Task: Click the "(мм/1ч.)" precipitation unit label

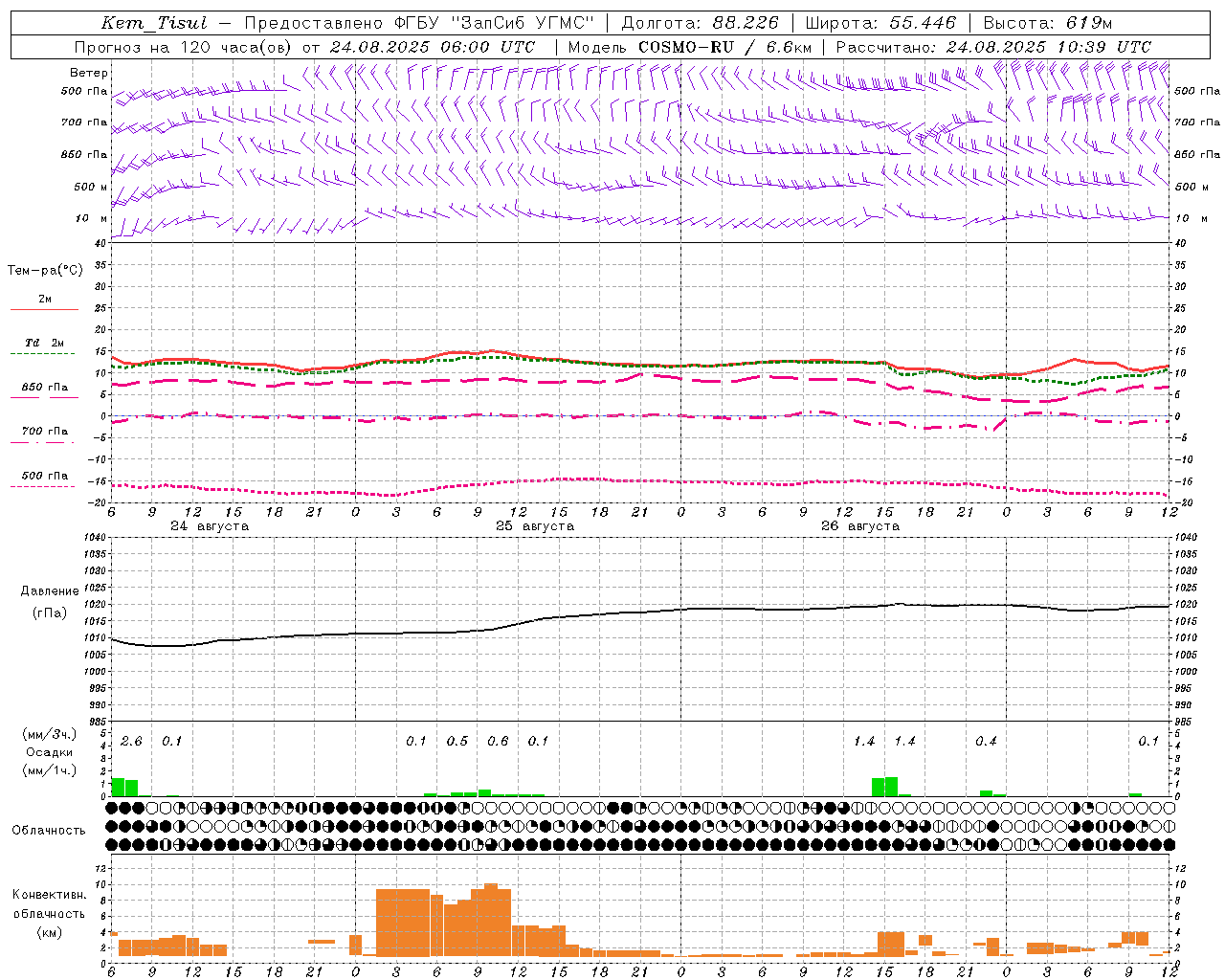Action: 50,770
